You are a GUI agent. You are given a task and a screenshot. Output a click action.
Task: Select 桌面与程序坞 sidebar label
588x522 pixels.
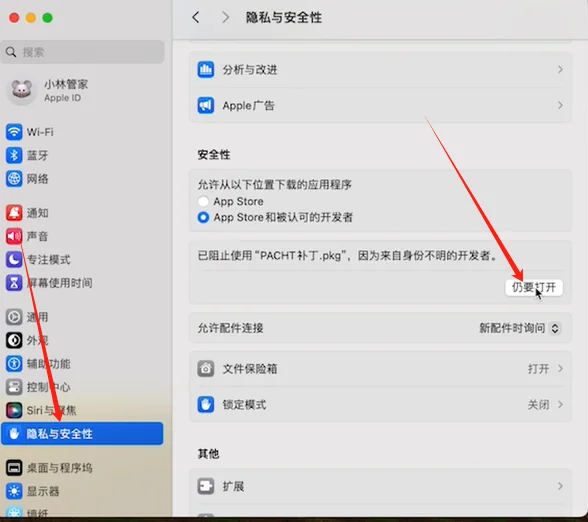pos(59,468)
